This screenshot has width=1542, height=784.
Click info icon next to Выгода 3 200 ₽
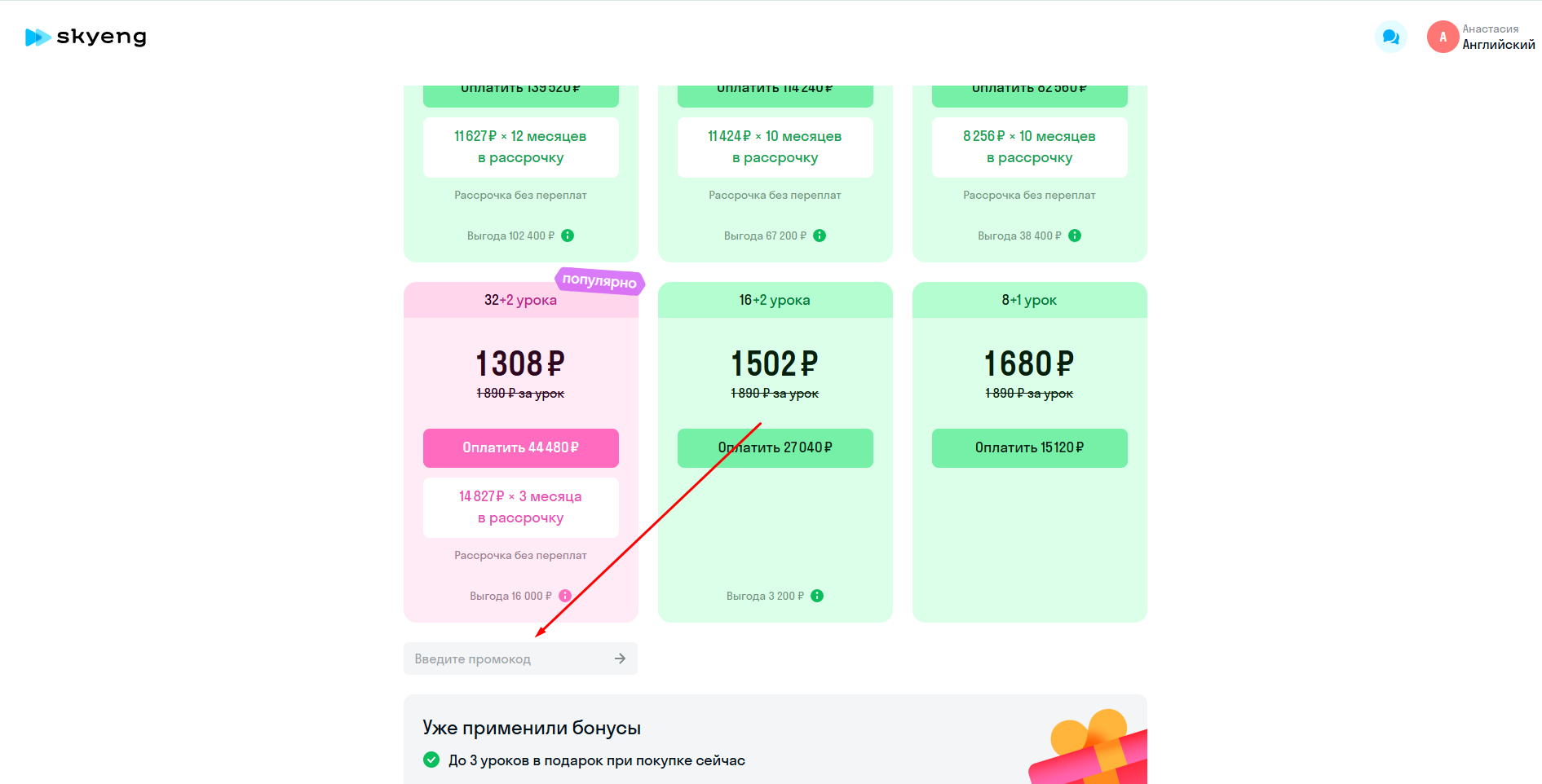pyautogui.click(x=817, y=596)
